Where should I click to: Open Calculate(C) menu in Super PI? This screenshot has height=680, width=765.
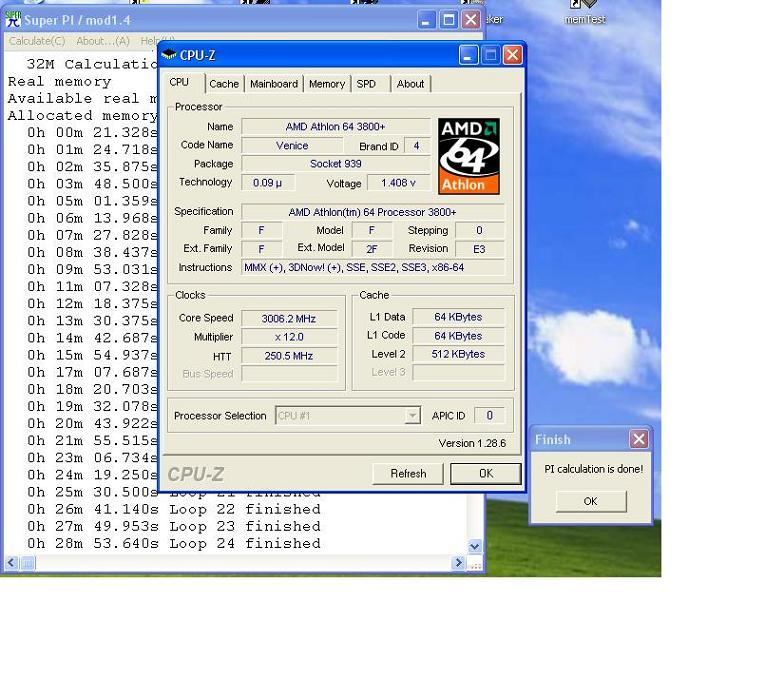37,41
